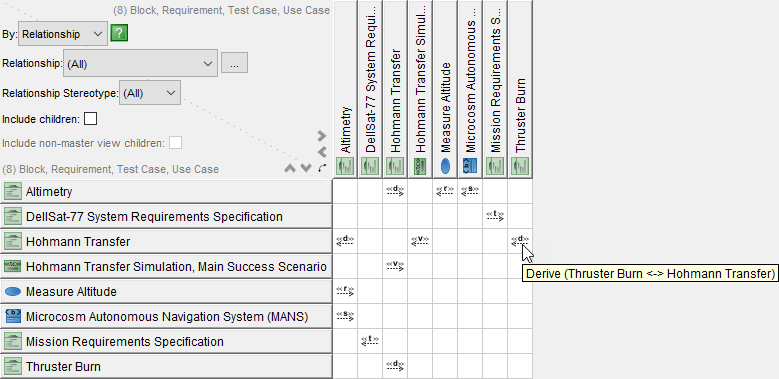Select the Mission Requirements Specification row
This screenshot has width=779, height=379.
click(x=166, y=342)
